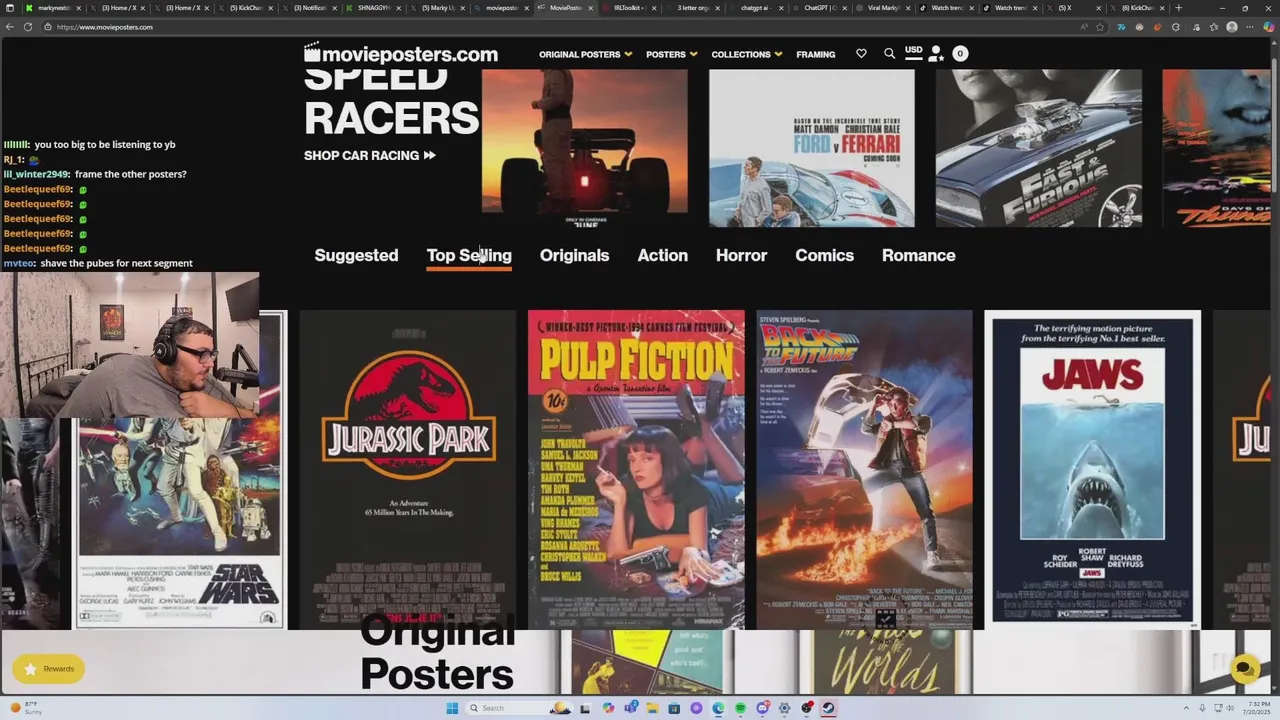
Task: Focus the address bar showing movieposters.com URL
Action: coord(560,27)
